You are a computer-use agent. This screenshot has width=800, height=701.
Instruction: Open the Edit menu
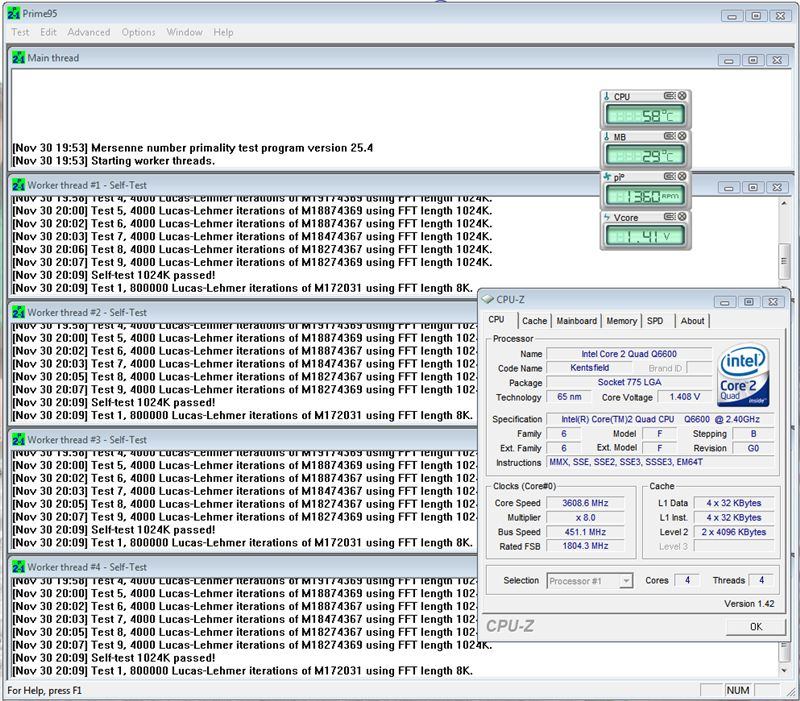pyautogui.click(x=48, y=32)
